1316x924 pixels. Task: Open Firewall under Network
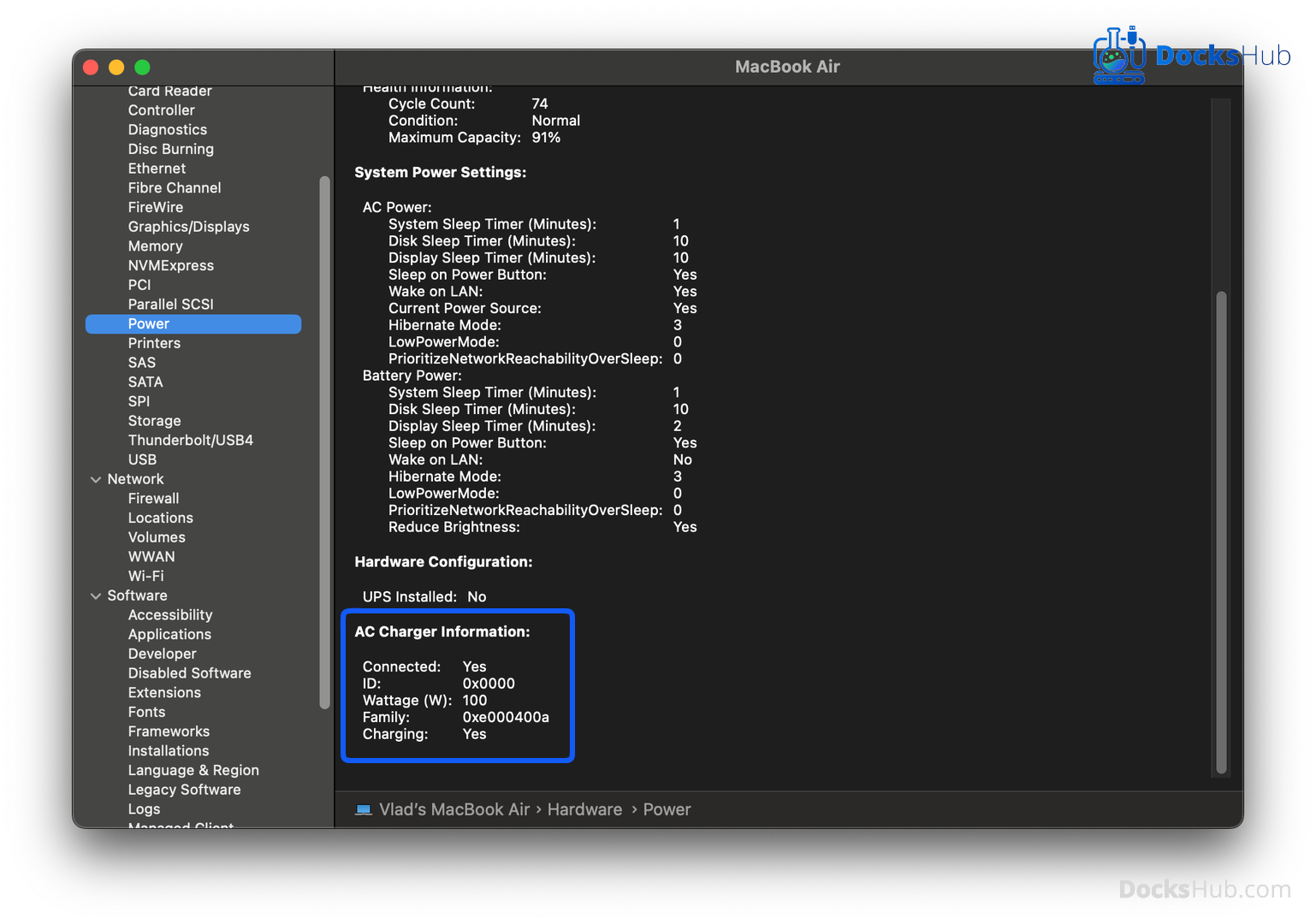154,499
